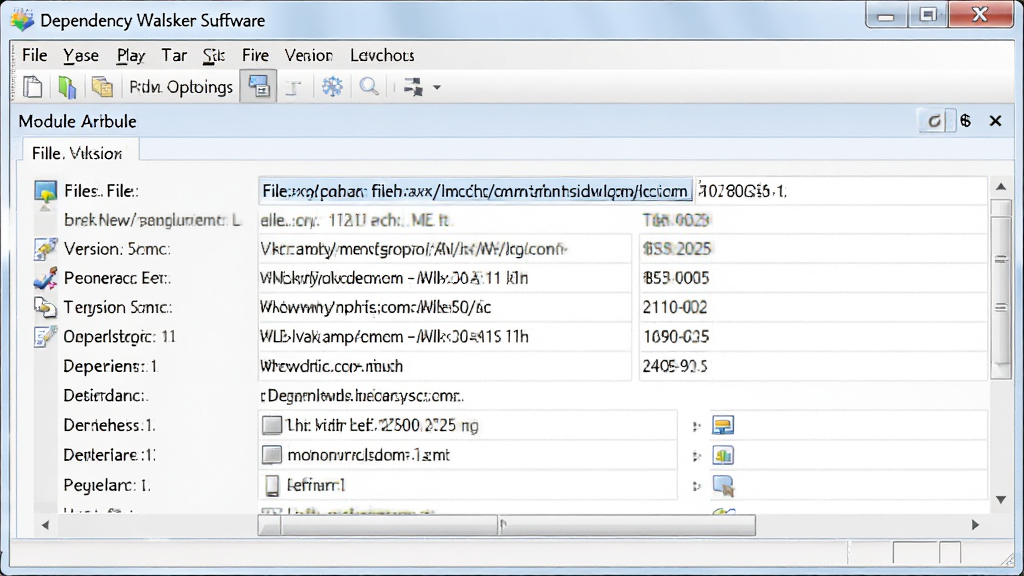
Task: Open the Venion menu
Action: [308, 56]
